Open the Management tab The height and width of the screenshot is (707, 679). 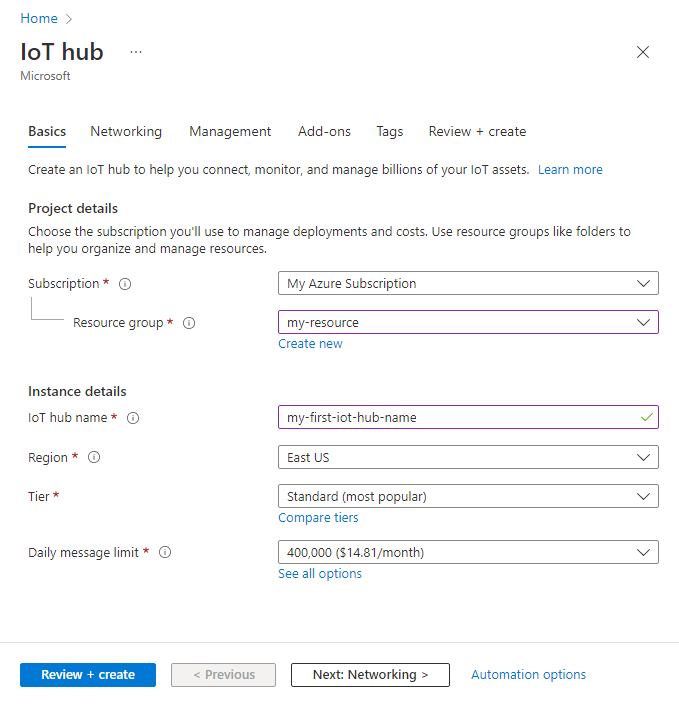[x=230, y=132]
